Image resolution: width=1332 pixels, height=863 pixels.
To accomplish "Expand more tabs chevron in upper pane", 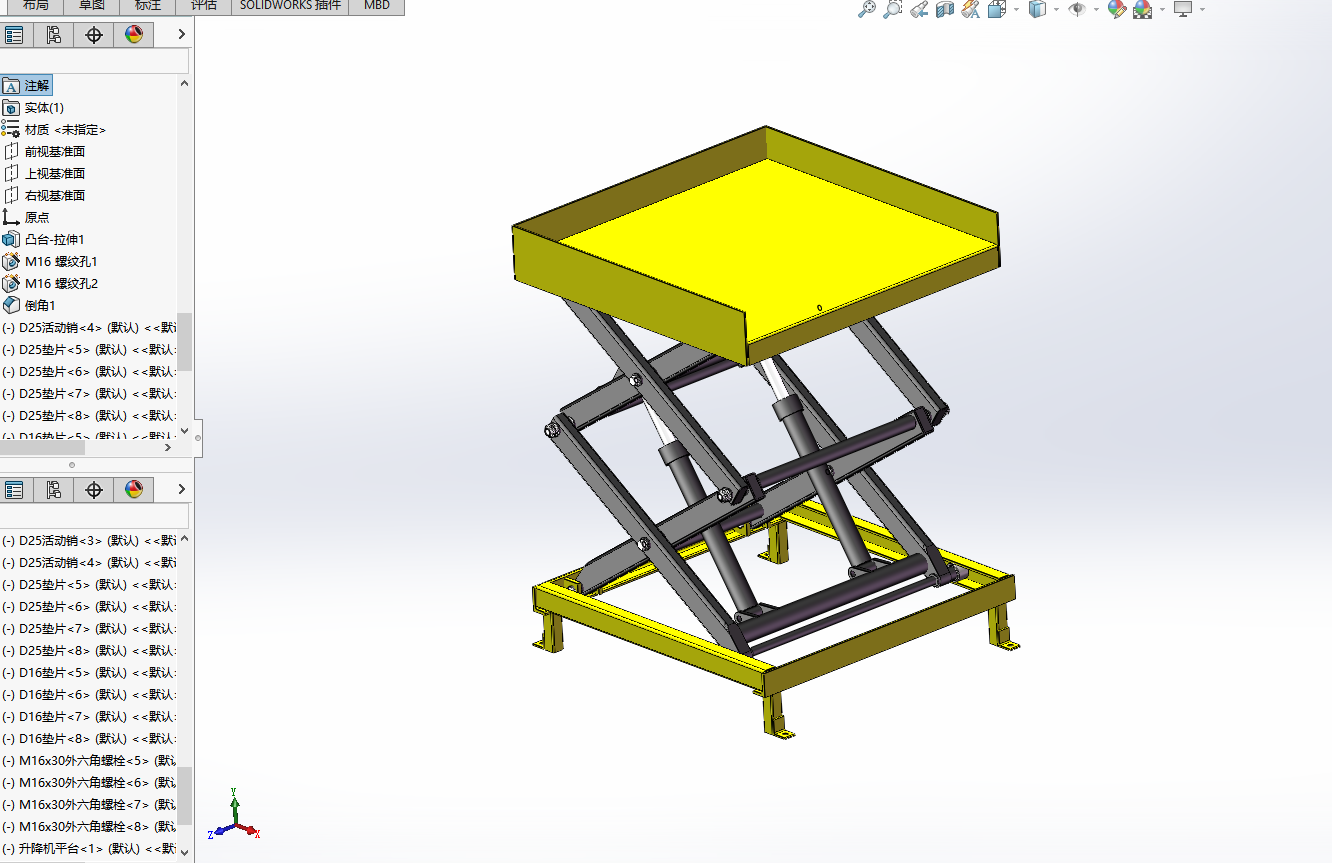I will pos(181,35).
